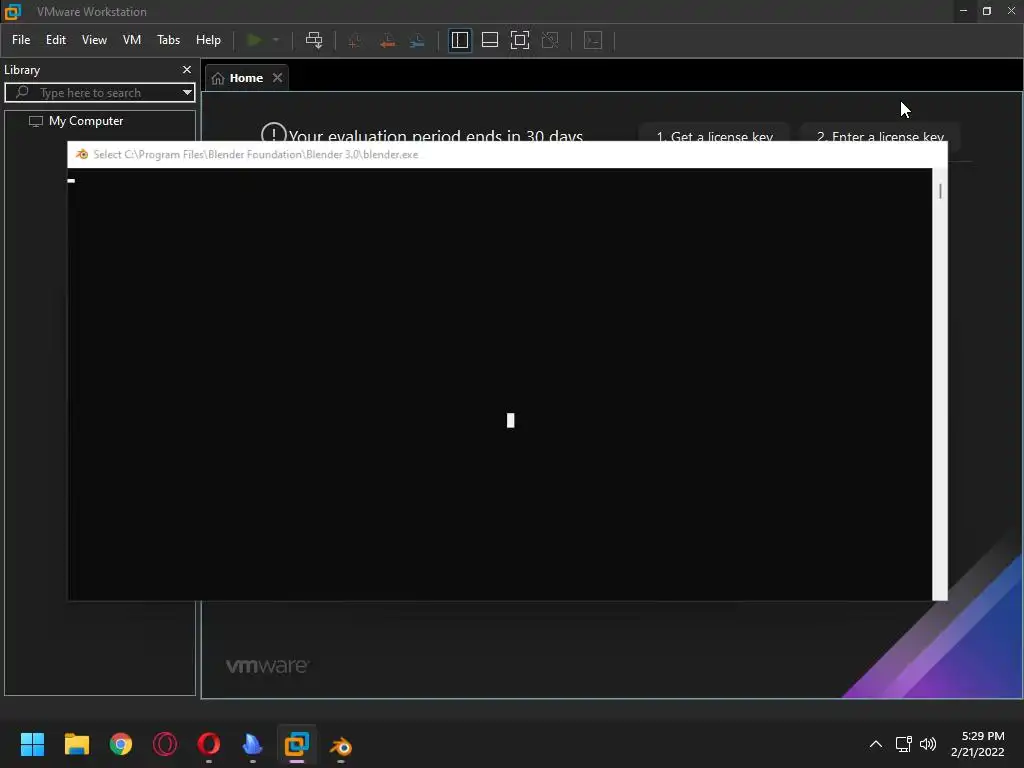Toggle the Show Library sidebar icon
The image size is (1024, 768).
tap(460, 40)
